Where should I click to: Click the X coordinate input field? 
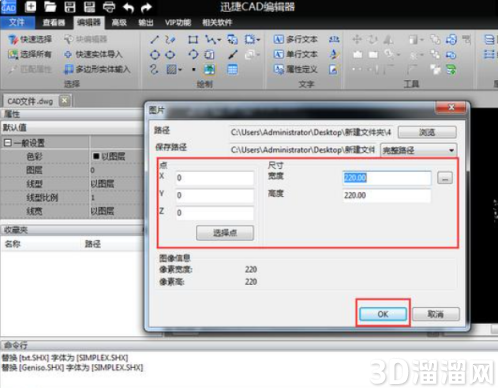[x=215, y=178]
